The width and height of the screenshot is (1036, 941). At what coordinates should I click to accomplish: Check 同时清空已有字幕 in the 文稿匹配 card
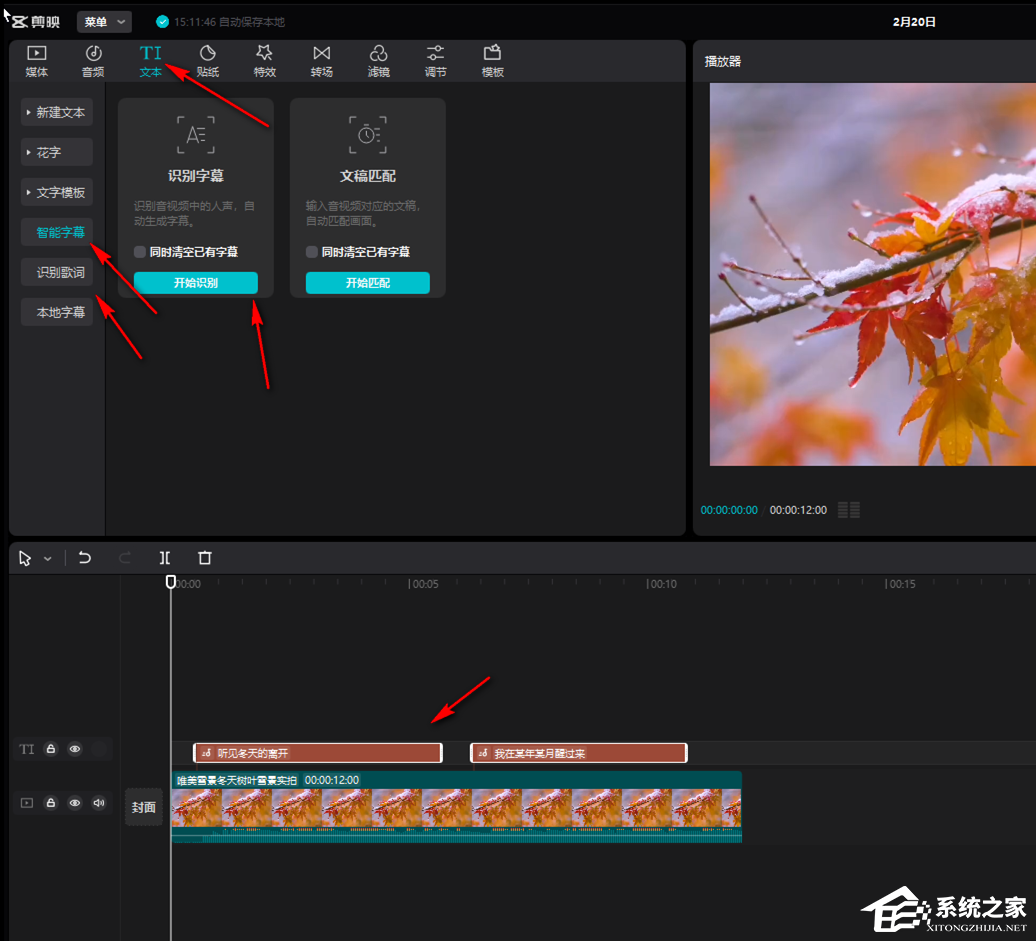point(312,252)
